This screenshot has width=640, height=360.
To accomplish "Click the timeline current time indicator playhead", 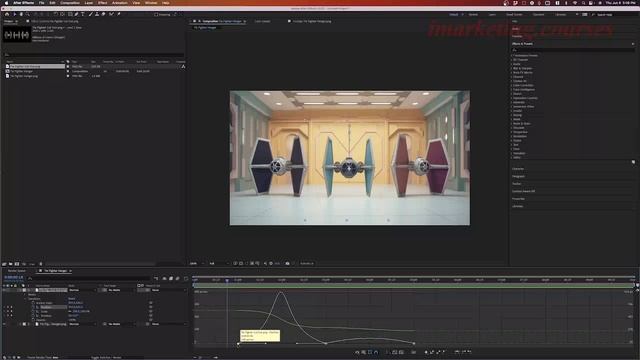I will (227, 280).
